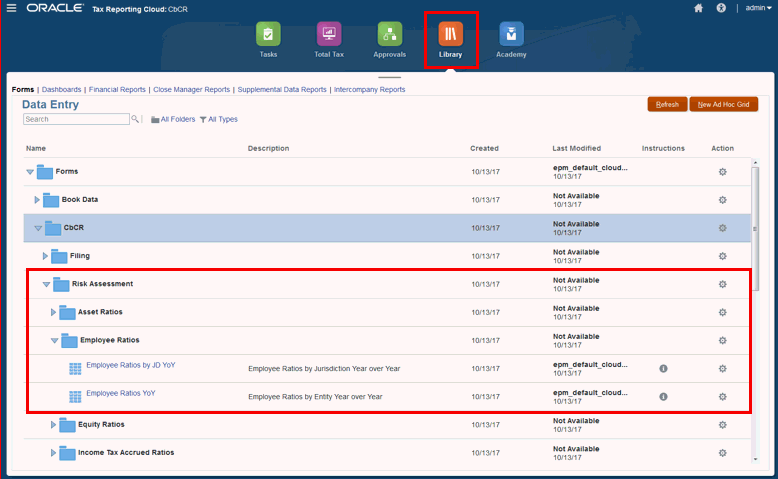Click the New Ad Hoc Grid button
The height and width of the screenshot is (479, 778).
tap(723, 104)
